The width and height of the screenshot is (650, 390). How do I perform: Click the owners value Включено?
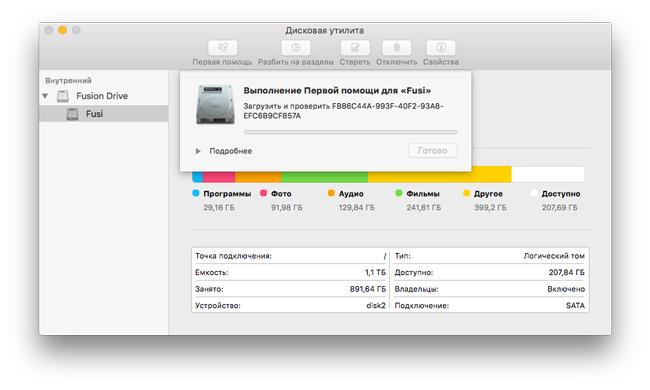click(x=566, y=289)
